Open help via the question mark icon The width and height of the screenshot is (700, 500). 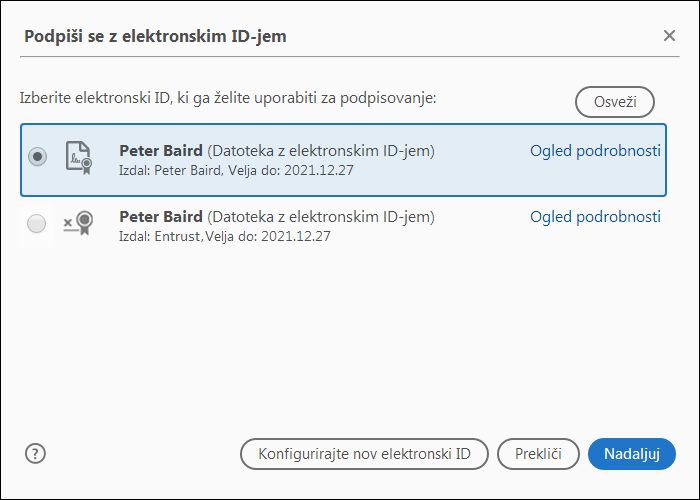[36, 453]
